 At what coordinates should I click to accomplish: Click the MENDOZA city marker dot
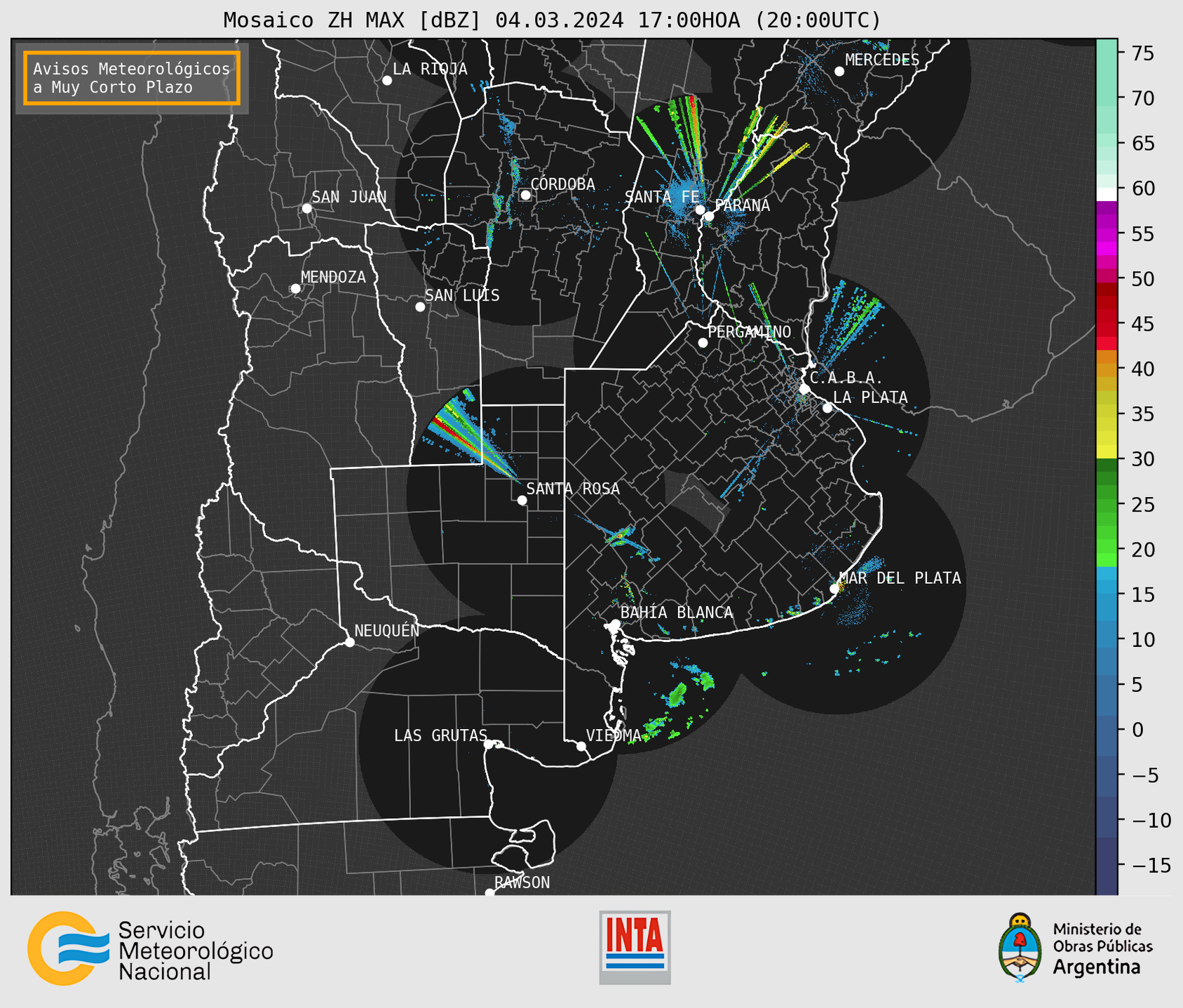pos(295,289)
